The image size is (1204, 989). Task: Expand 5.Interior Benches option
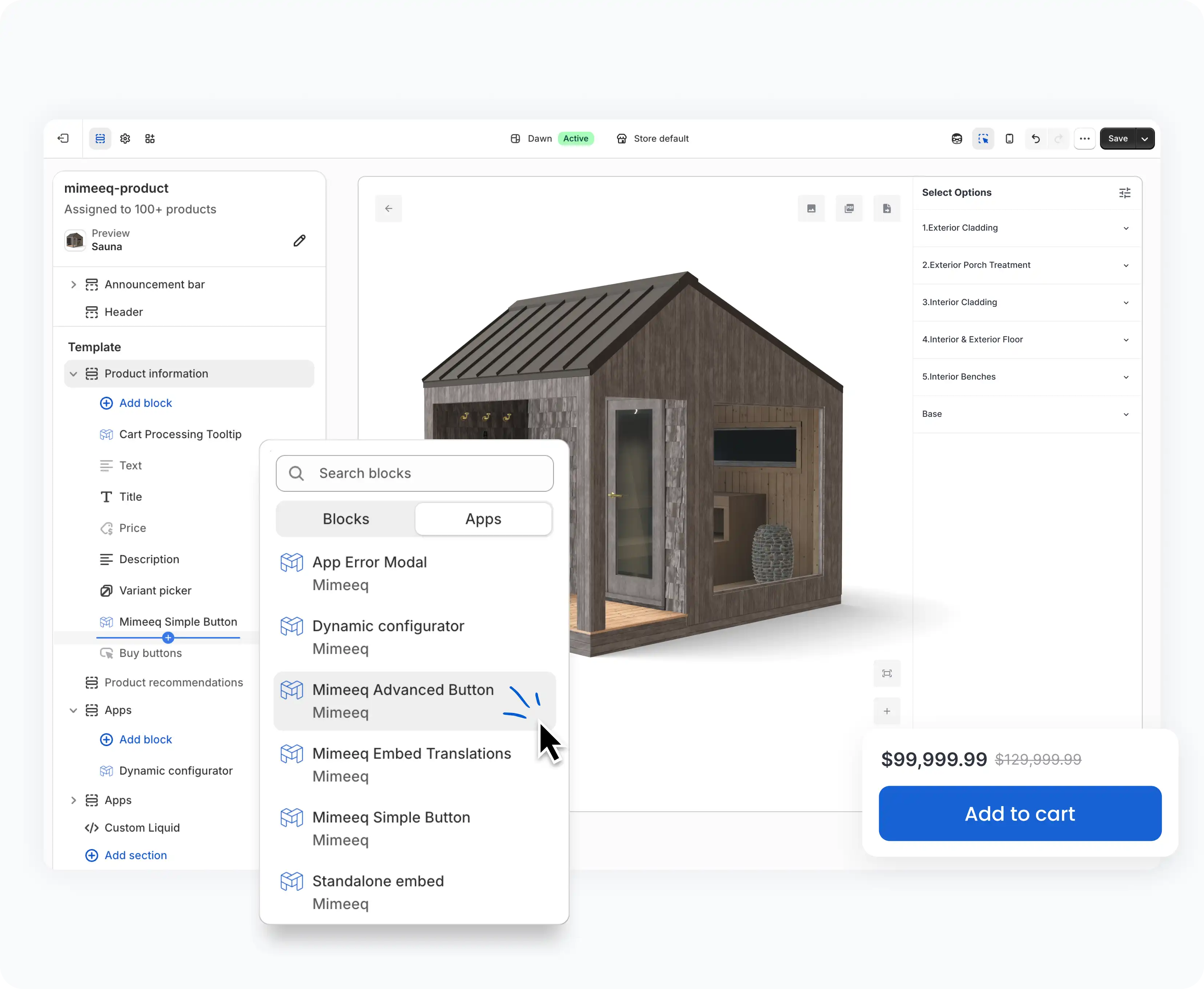pyautogui.click(x=1027, y=377)
